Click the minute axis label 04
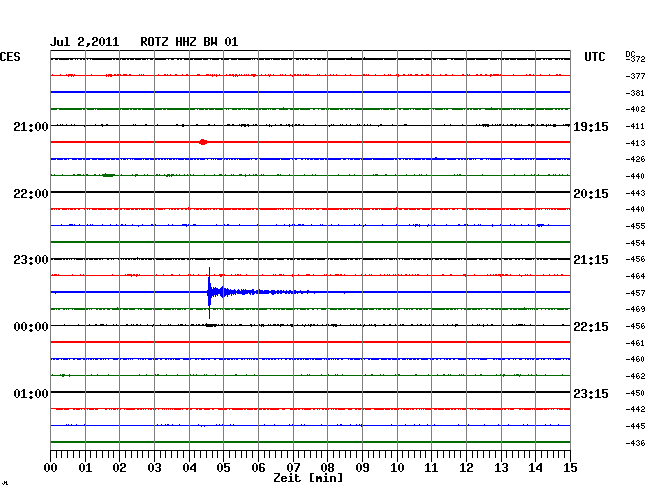This screenshot has height=494, width=650. coord(189,467)
